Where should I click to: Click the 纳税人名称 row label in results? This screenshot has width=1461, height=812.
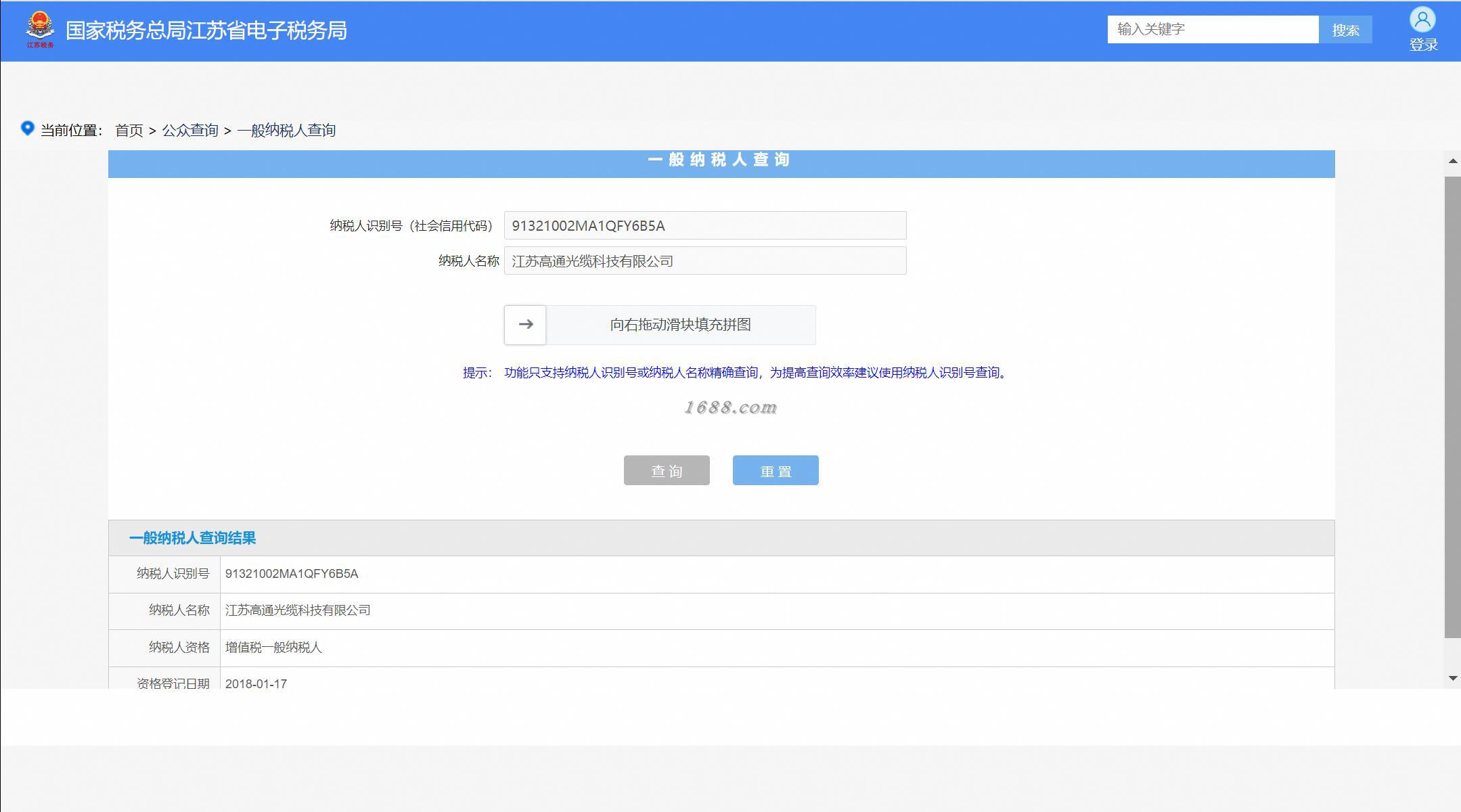179,610
